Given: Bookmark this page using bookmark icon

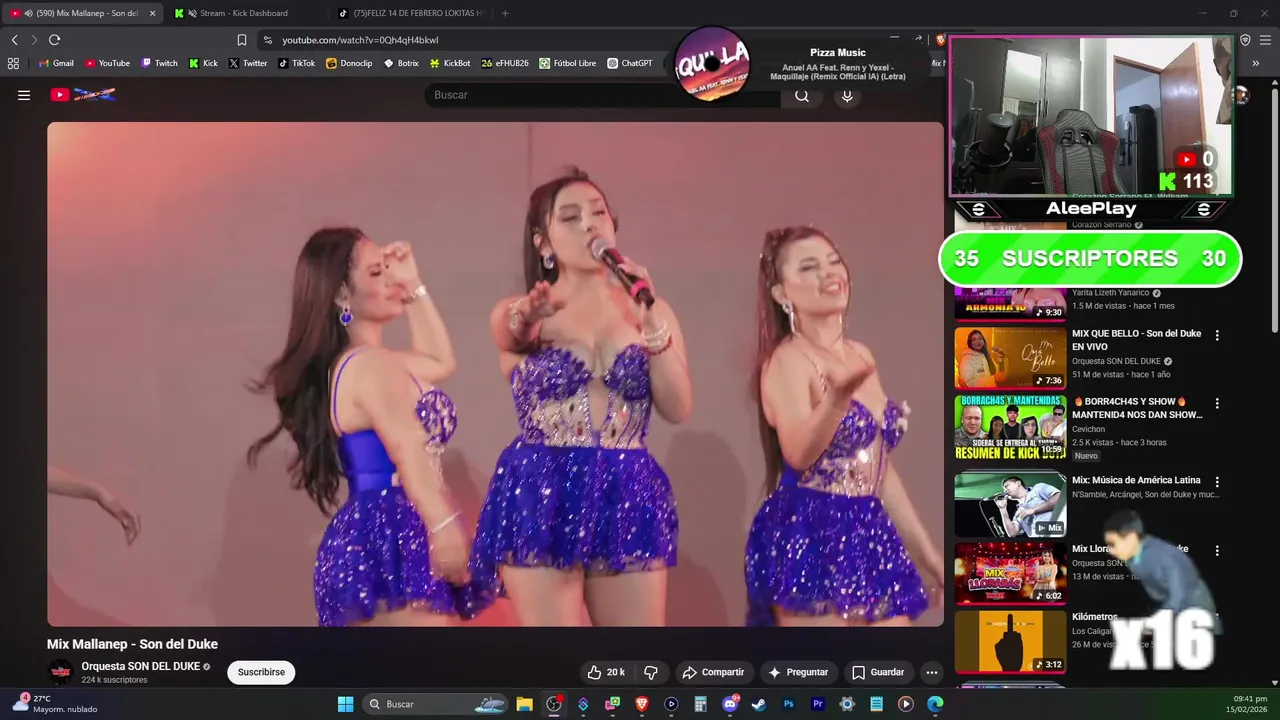Looking at the screenshot, I should [x=242, y=40].
